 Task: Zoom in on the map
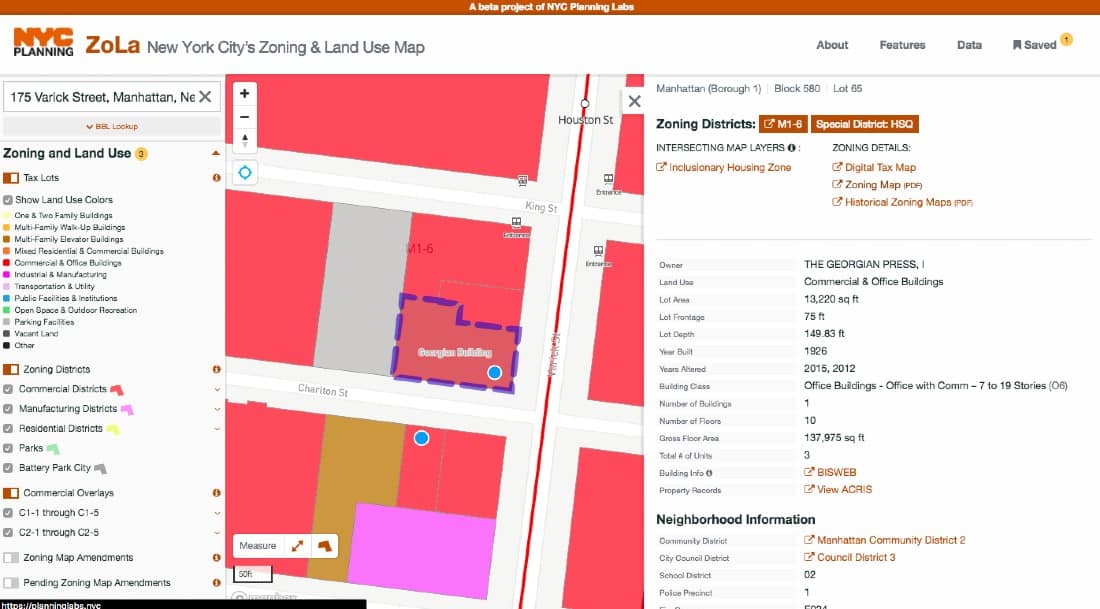click(245, 93)
